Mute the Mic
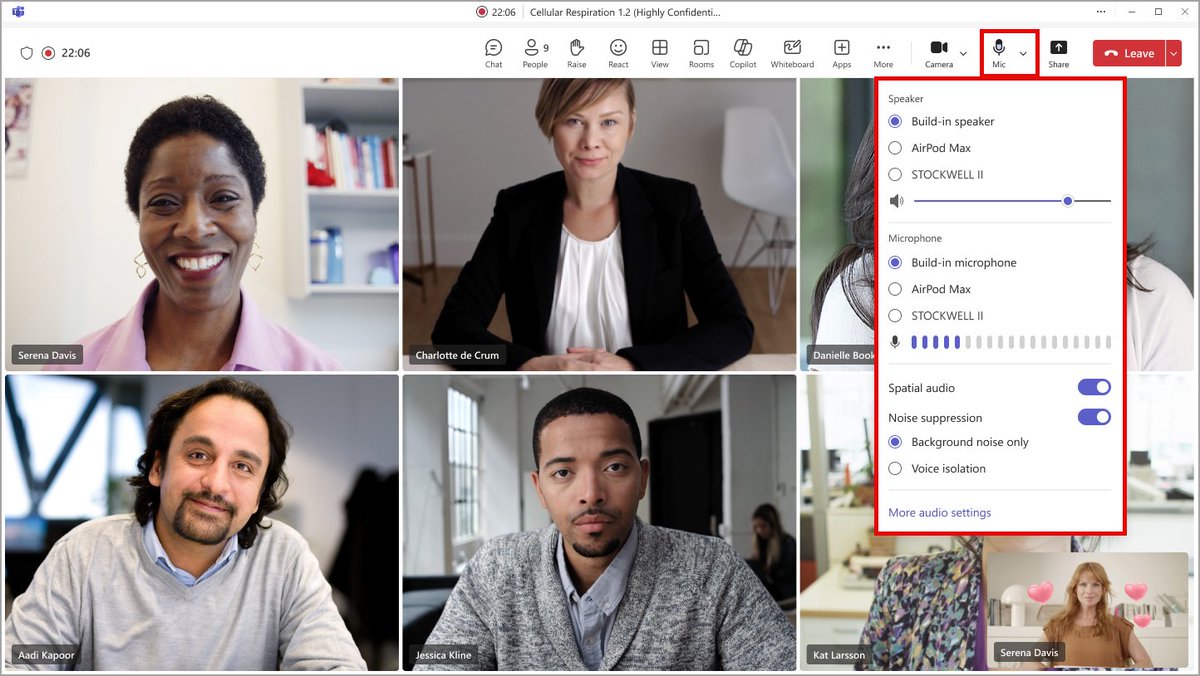The image size is (1200, 676). (998, 54)
